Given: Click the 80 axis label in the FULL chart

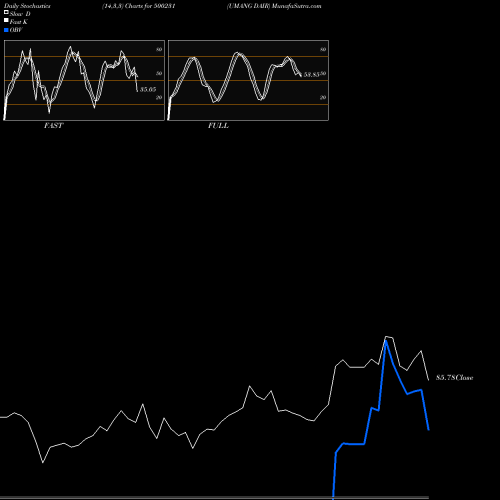Looking at the screenshot, I should 323,50.
